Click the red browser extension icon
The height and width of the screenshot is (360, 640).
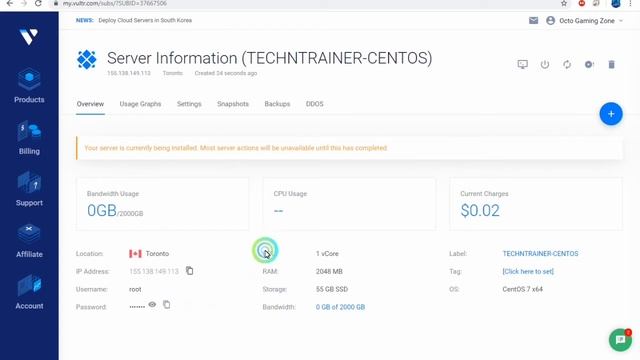pyautogui.click(x=582, y=3)
